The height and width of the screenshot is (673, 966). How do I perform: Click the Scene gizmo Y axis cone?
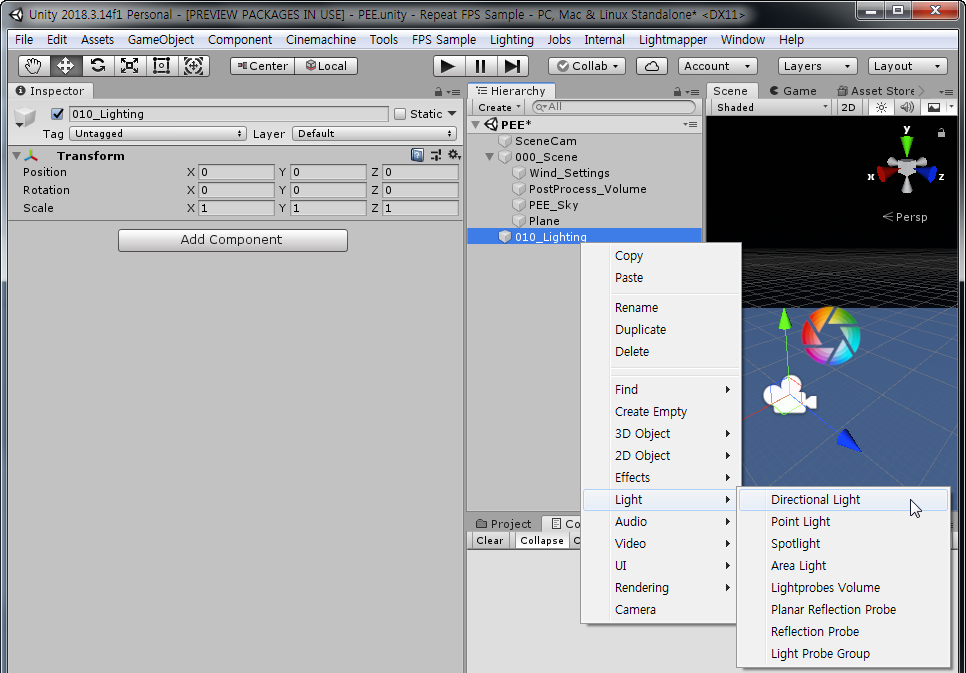[906, 145]
